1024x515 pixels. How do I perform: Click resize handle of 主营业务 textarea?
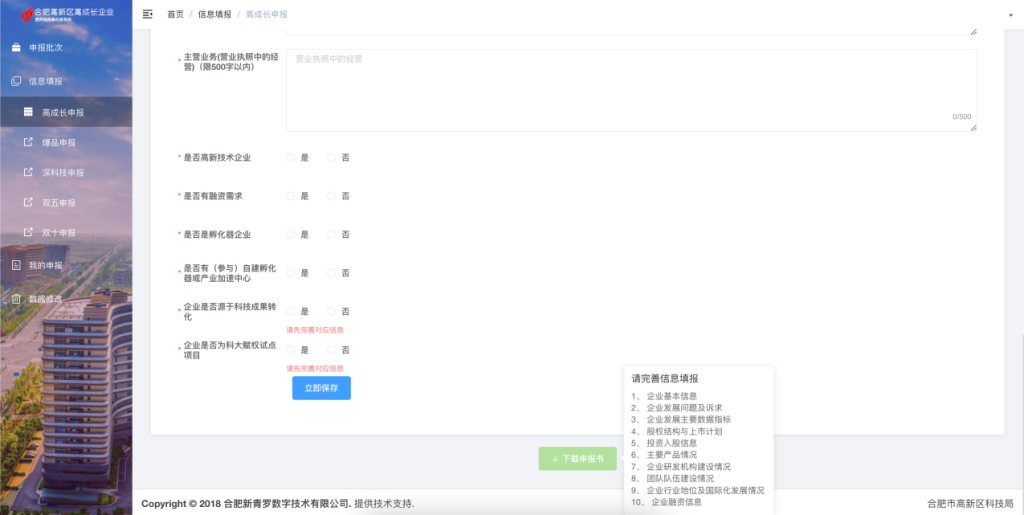tap(973, 127)
